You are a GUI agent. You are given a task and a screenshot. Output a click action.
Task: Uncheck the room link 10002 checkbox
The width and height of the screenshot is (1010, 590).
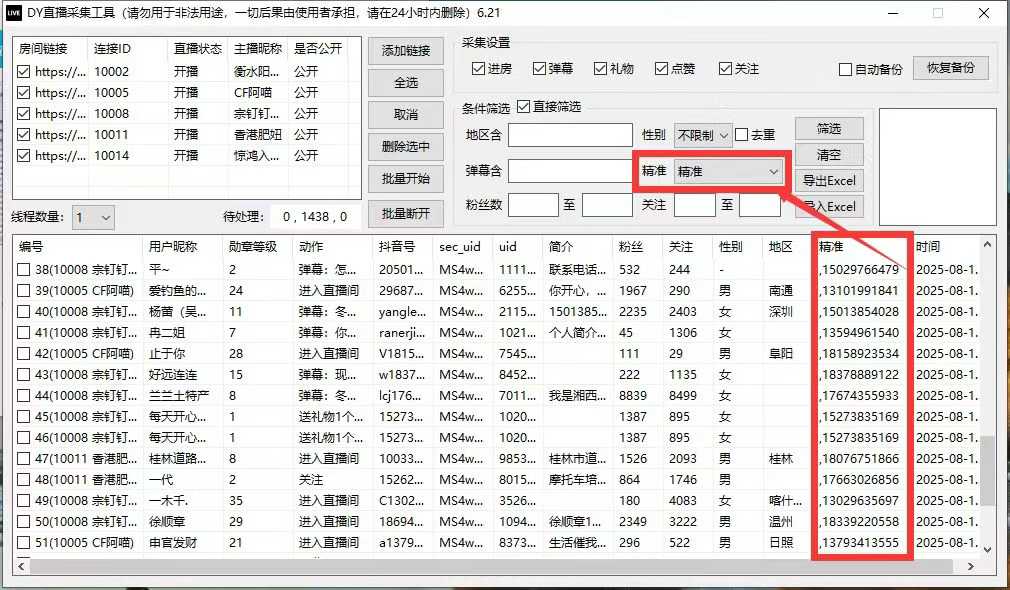coord(24,71)
